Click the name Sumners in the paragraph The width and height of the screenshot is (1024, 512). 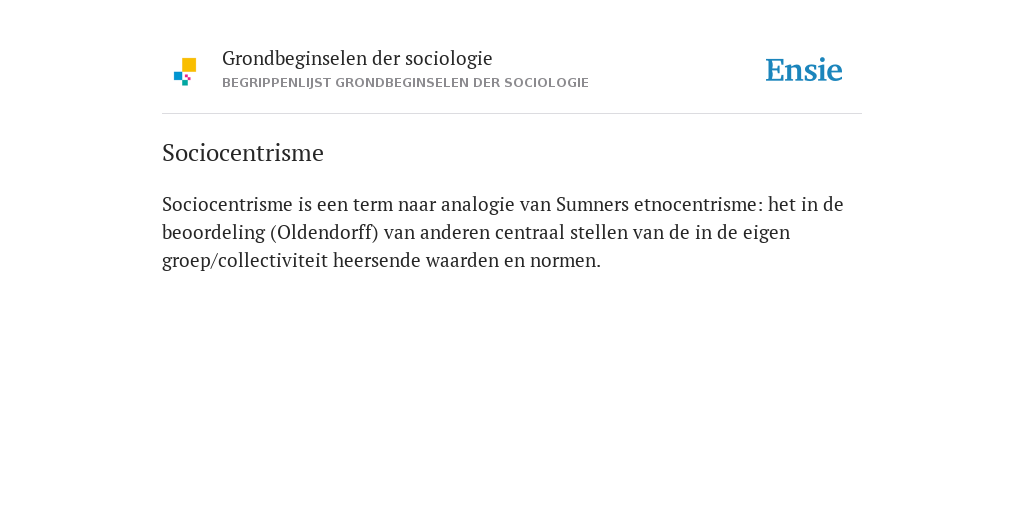point(592,204)
